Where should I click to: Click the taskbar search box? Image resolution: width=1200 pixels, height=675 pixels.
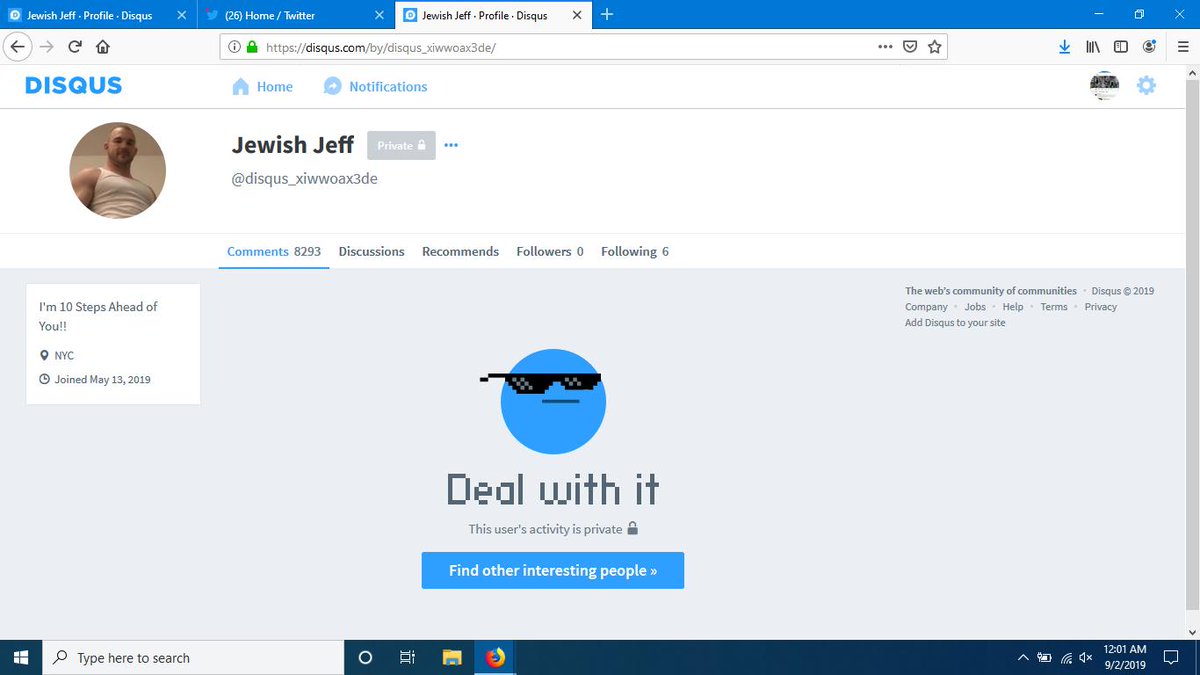[x=194, y=657]
